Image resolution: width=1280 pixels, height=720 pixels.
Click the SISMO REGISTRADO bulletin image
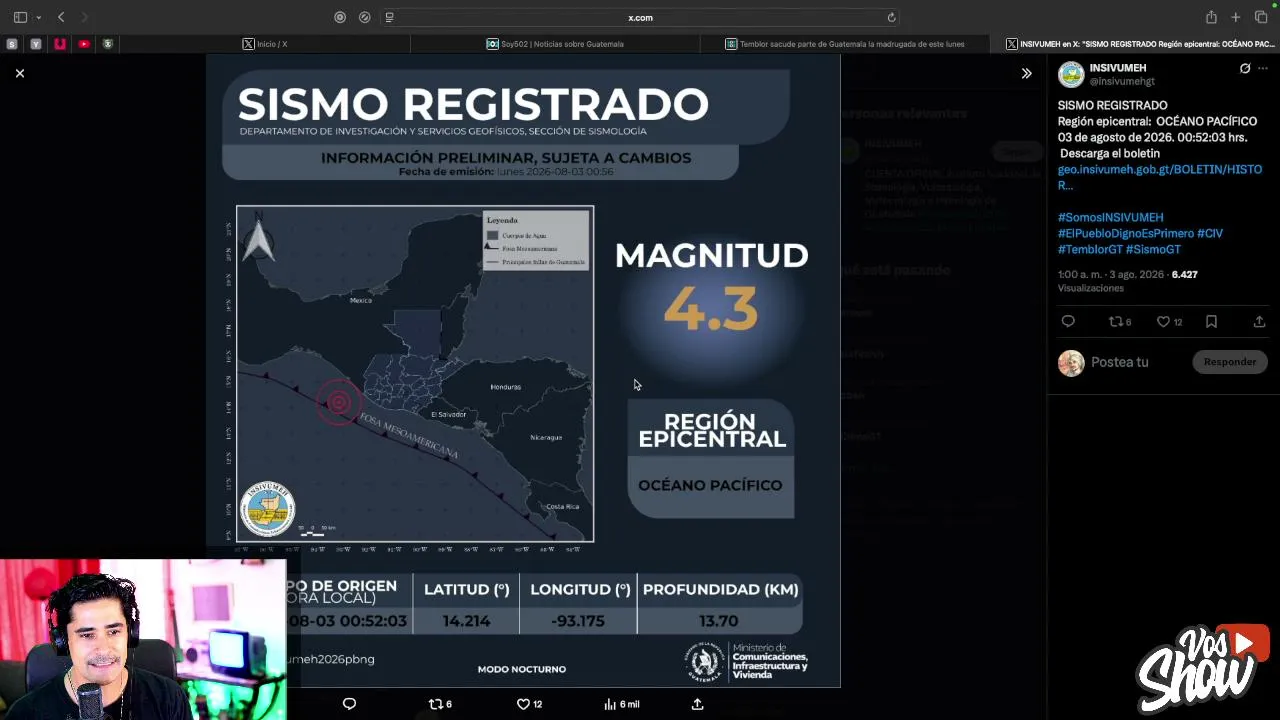click(x=523, y=371)
